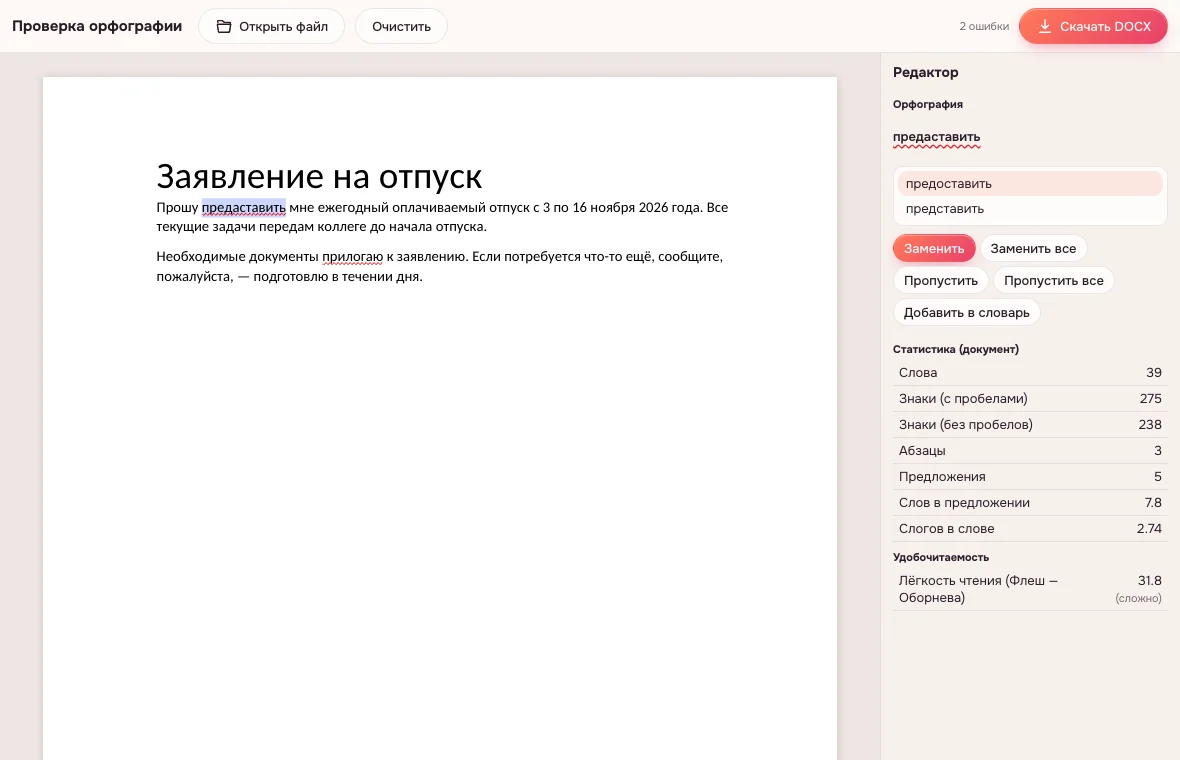The height and width of the screenshot is (760, 1180).
Task: Click the «Знаки (с пробелами)» row
Action: tap(1029, 399)
